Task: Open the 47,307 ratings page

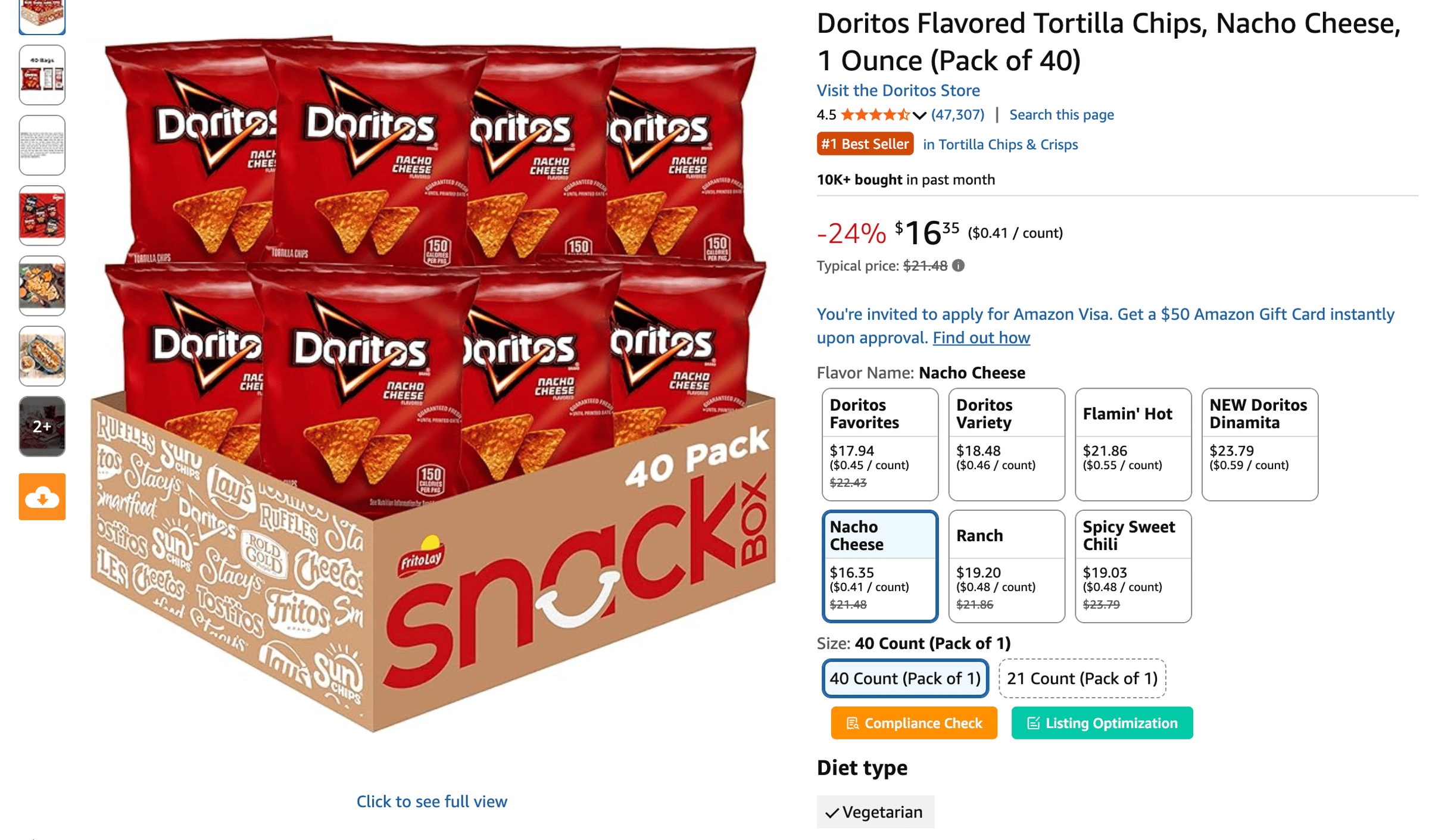Action: coord(957,115)
